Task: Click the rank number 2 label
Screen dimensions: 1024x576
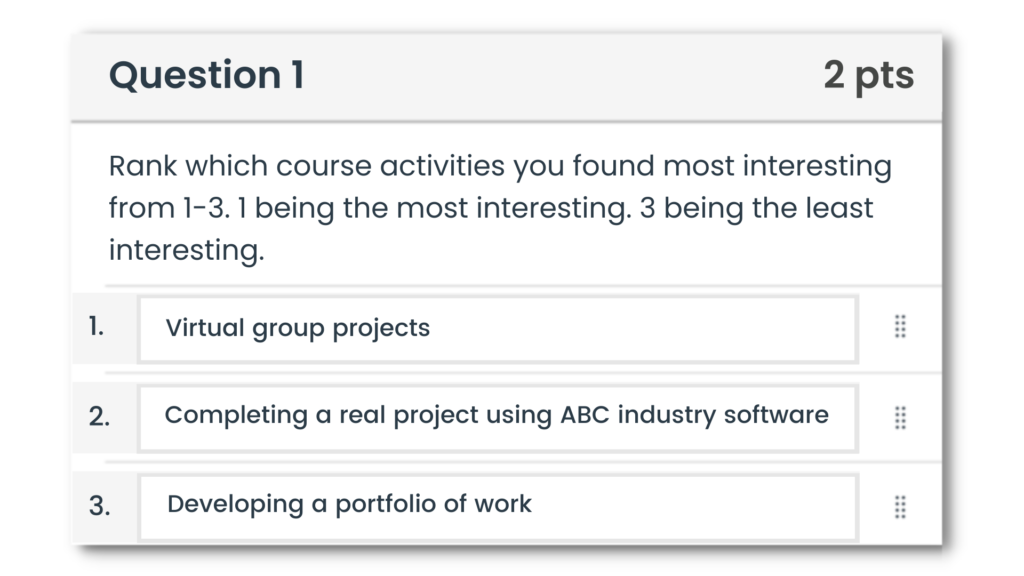Action: [x=99, y=417]
